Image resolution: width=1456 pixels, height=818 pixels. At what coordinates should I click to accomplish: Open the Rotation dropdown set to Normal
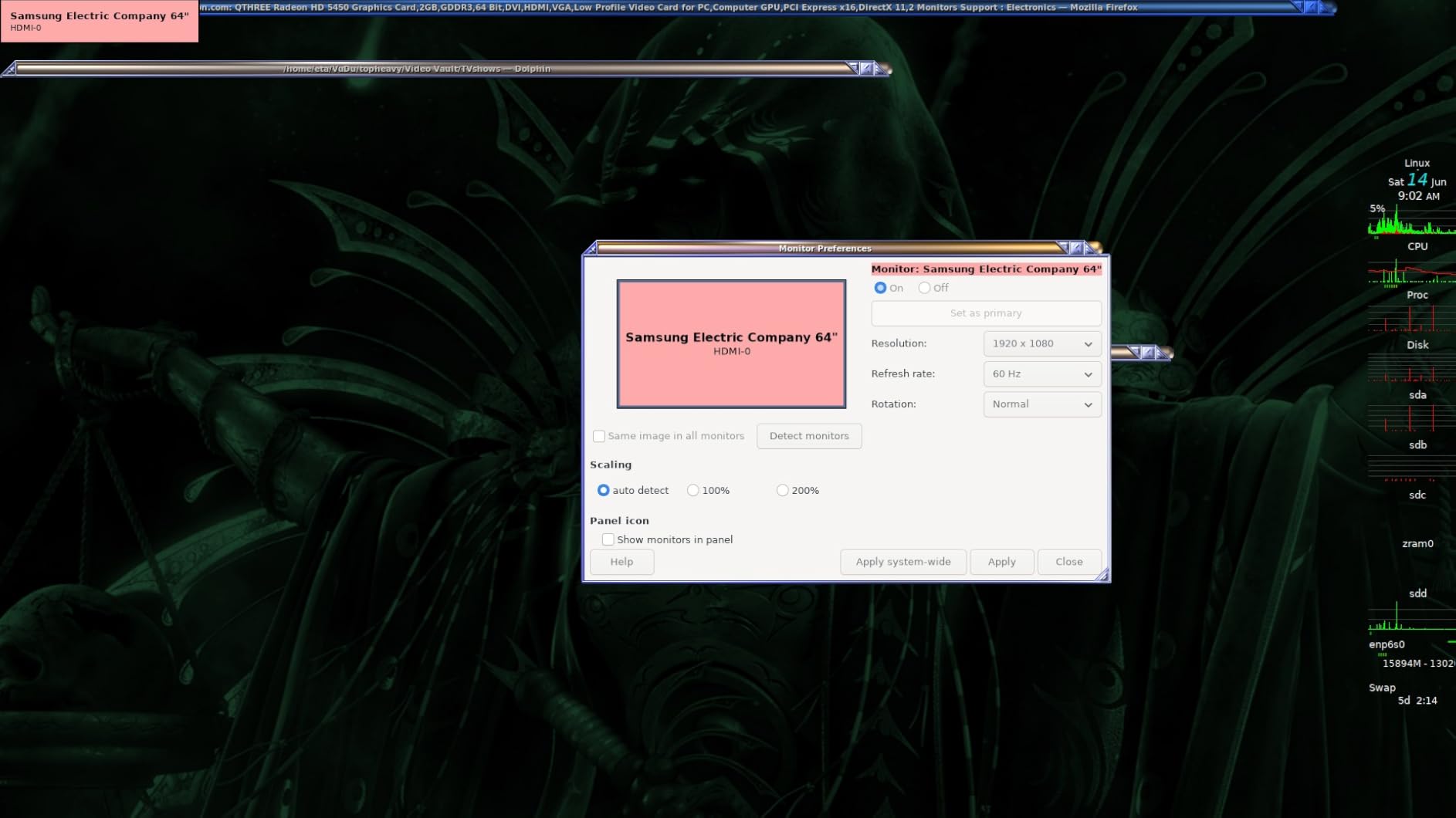tap(1041, 404)
